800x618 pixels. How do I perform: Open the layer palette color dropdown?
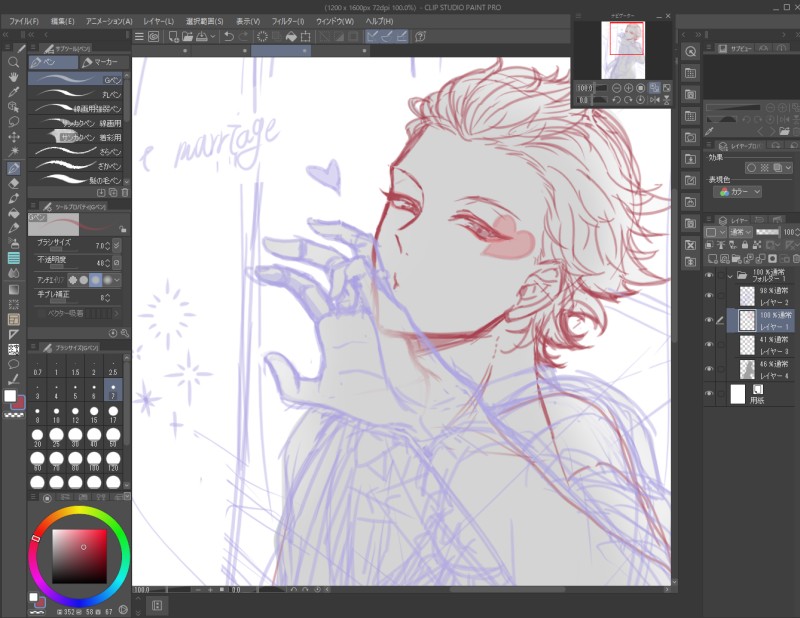(x=715, y=232)
